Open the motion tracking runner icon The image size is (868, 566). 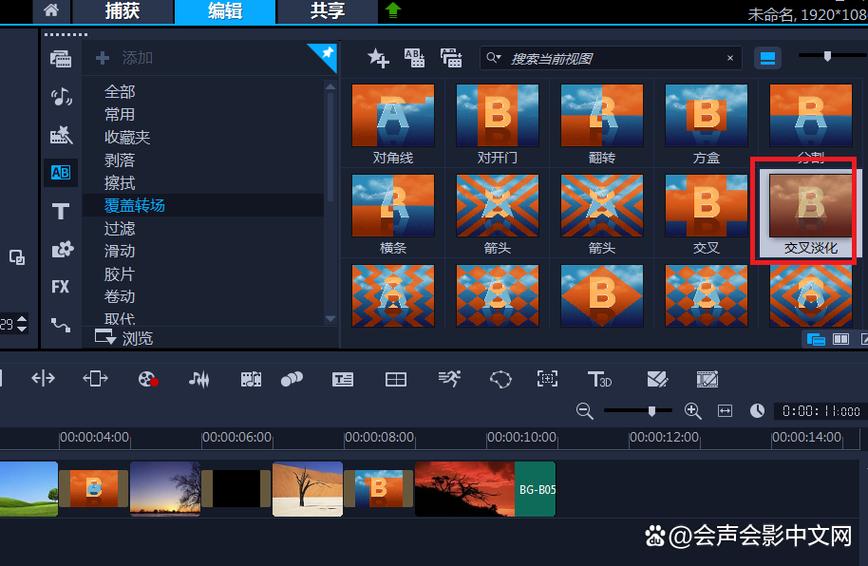point(449,379)
